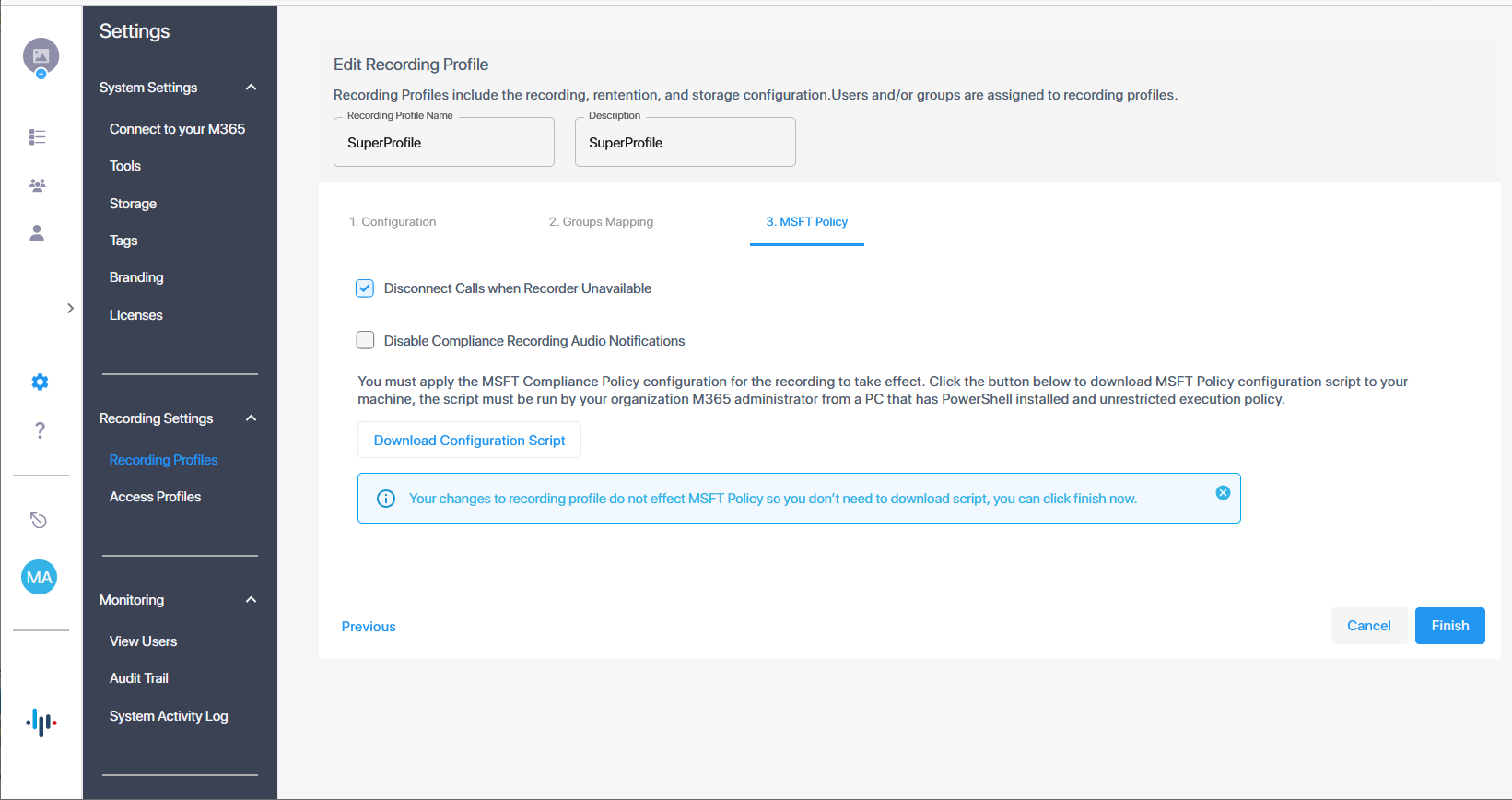This screenshot has height=800, width=1512.
Task: Open Connect to your M365
Action: 177,129
